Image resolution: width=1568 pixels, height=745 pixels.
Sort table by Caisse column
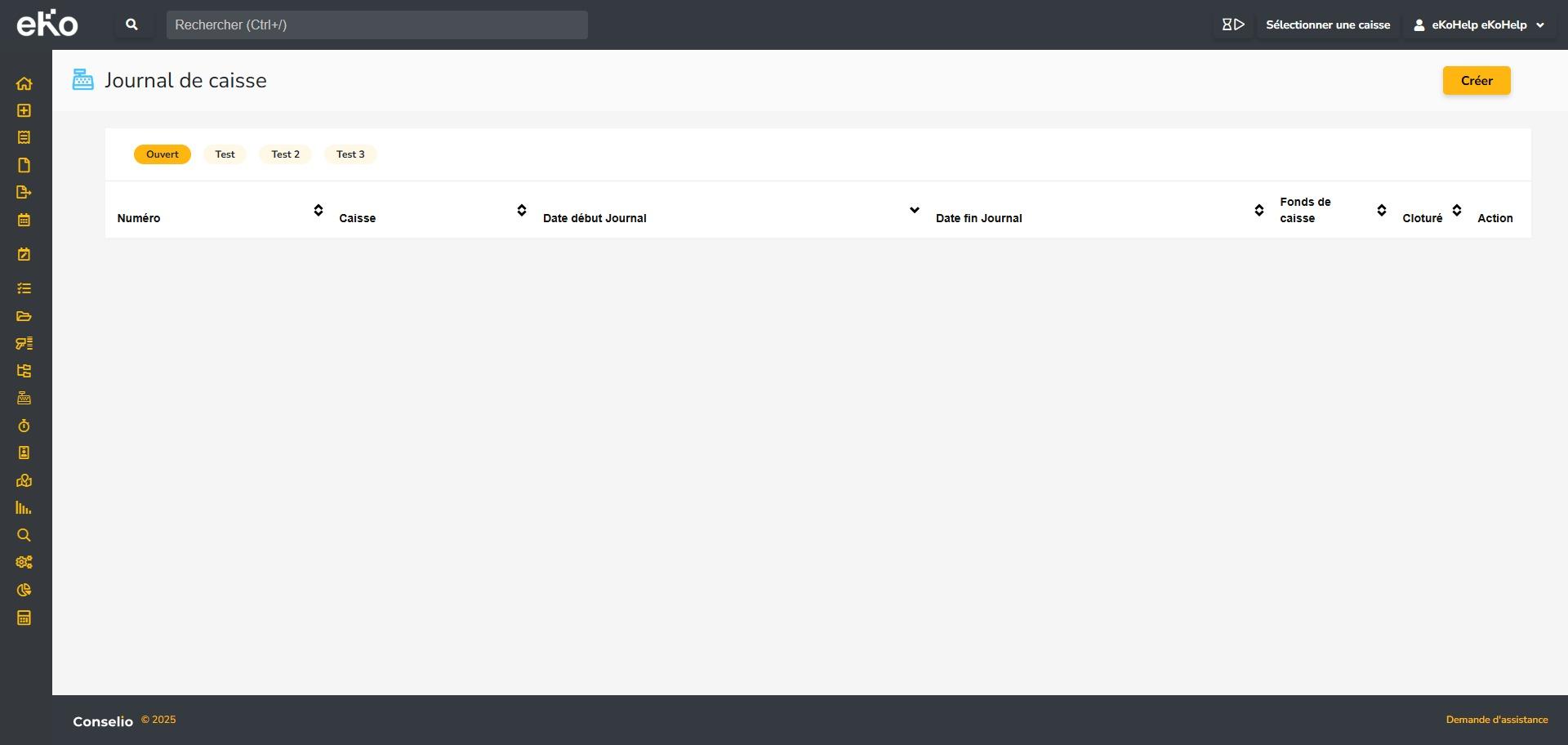coord(522,211)
